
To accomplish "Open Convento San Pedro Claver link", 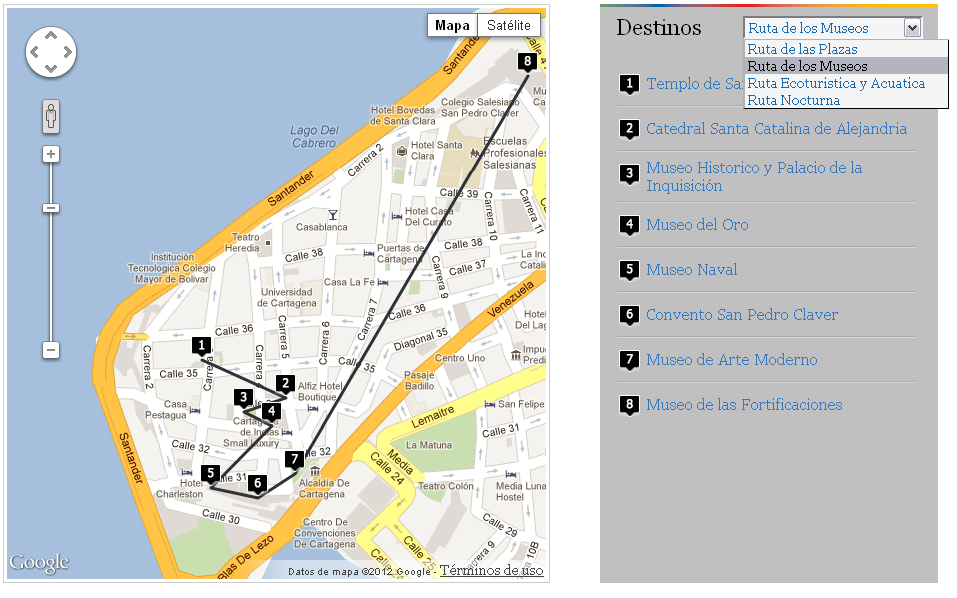I will 742,315.
